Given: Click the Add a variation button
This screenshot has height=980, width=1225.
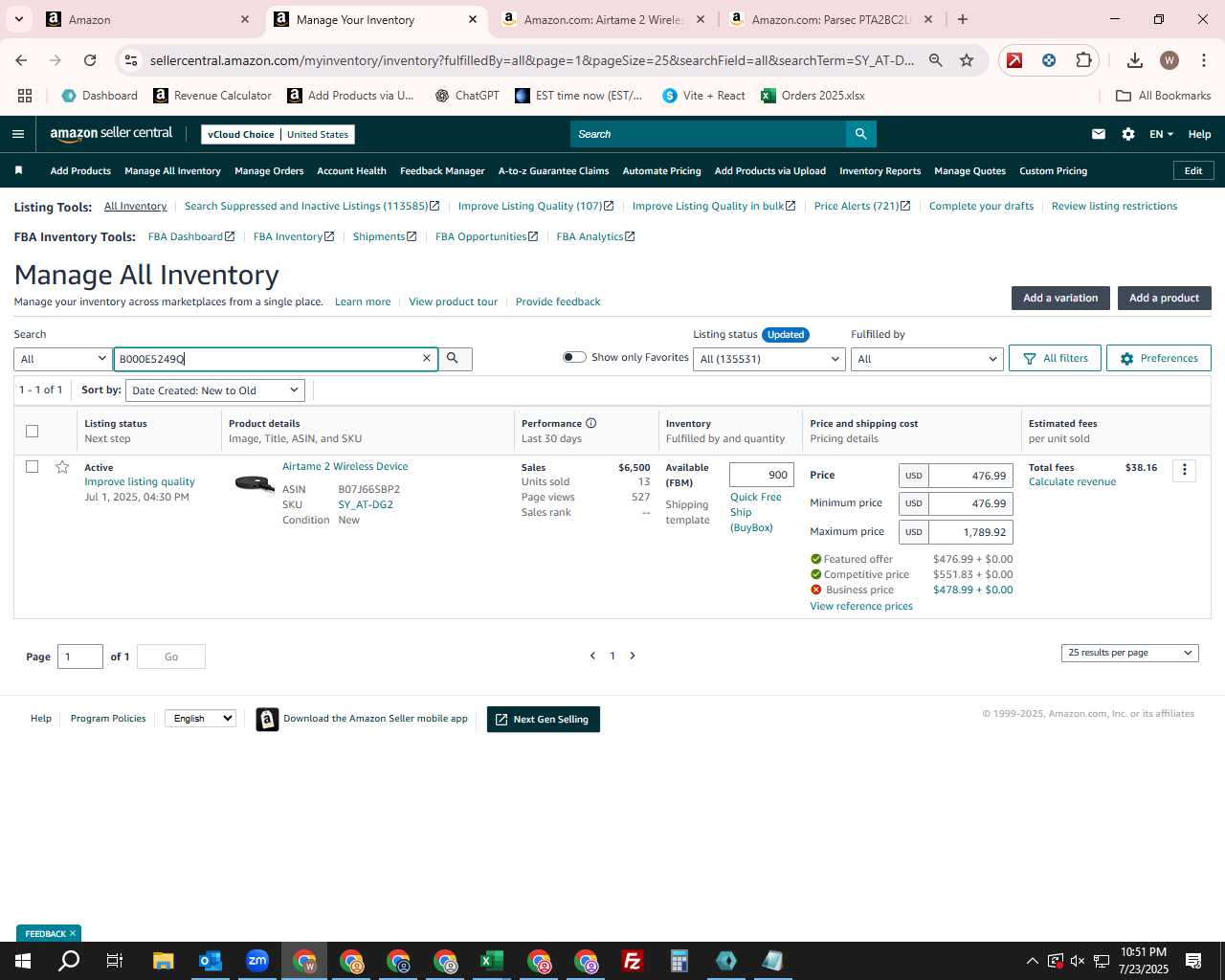Looking at the screenshot, I should [x=1060, y=298].
